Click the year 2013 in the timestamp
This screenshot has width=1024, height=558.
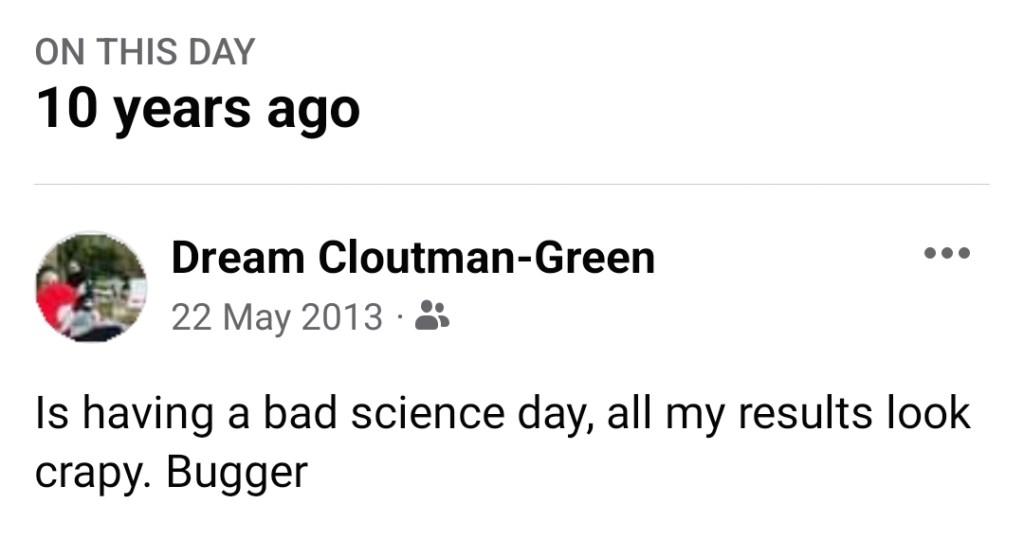[x=341, y=317]
